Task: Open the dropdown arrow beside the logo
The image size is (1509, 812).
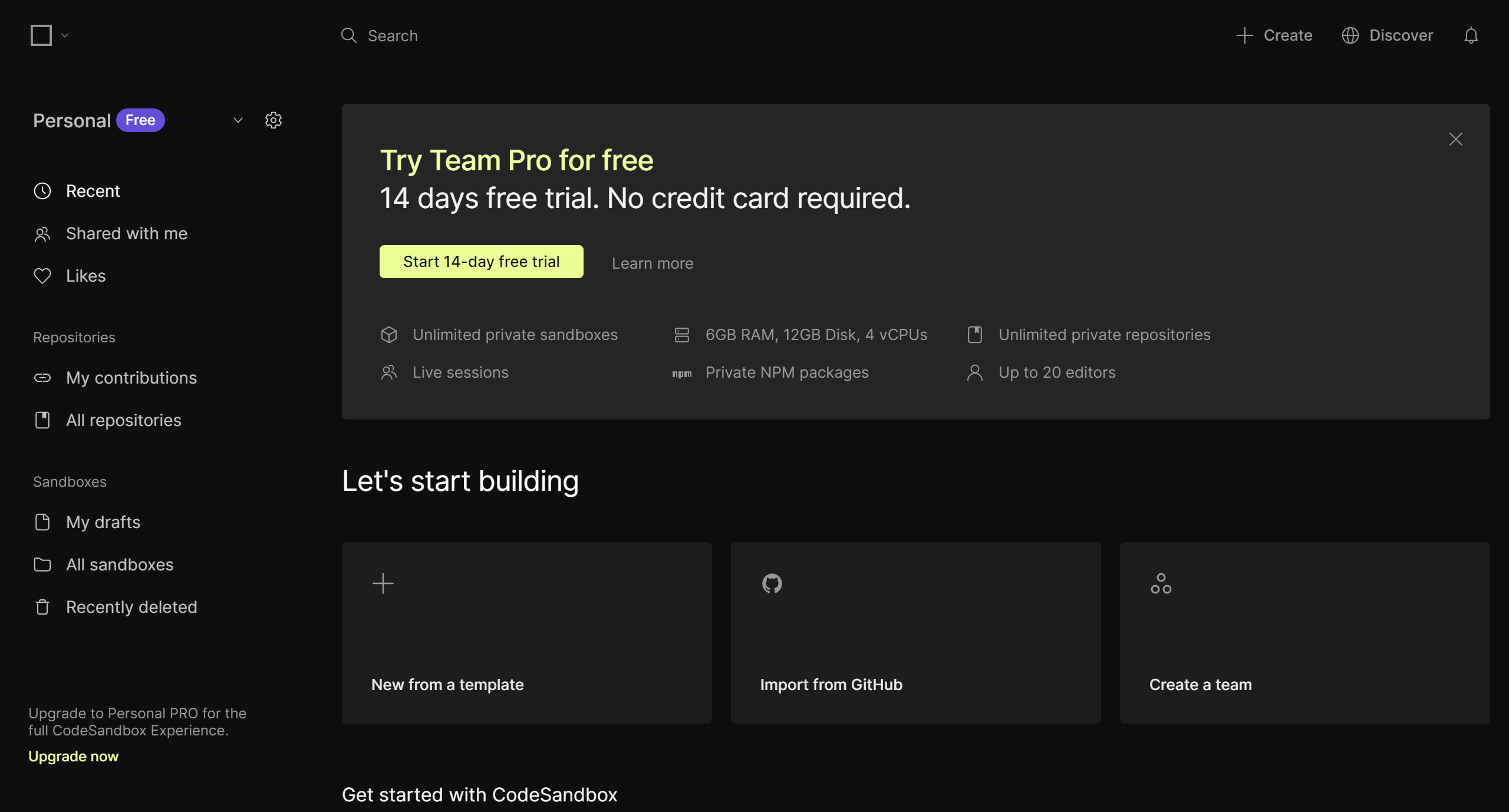Action: pyautogui.click(x=65, y=35)
